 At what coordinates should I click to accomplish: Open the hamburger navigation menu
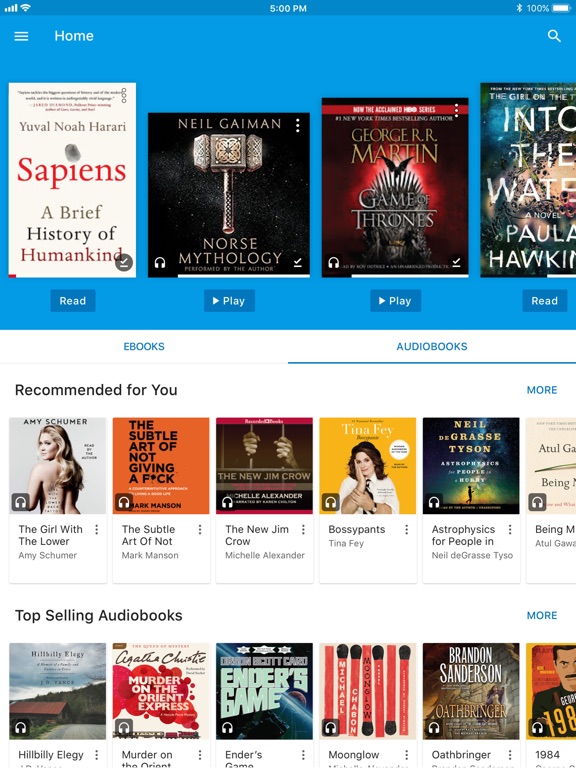pos(21,36)
